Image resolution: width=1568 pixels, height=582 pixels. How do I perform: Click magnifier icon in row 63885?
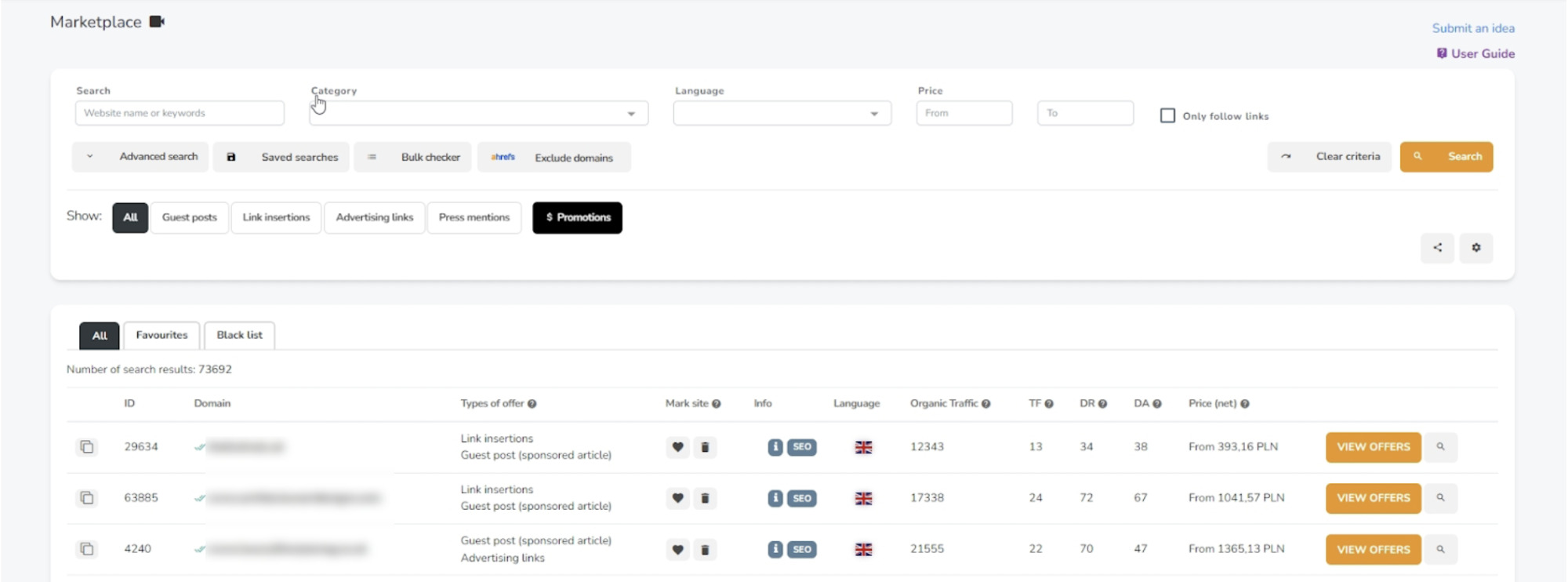click(1440, 498)
